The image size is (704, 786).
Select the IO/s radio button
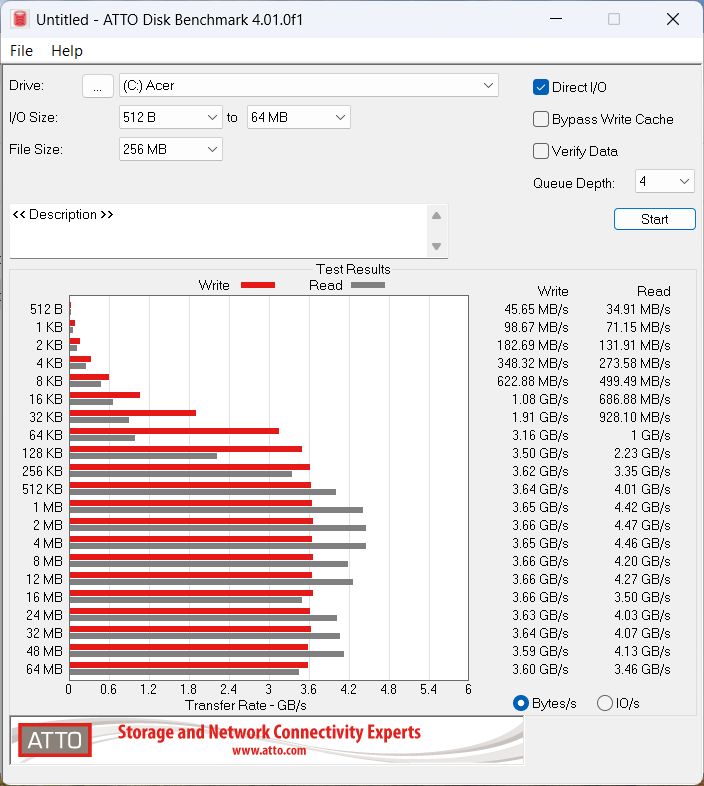[605, 703]
